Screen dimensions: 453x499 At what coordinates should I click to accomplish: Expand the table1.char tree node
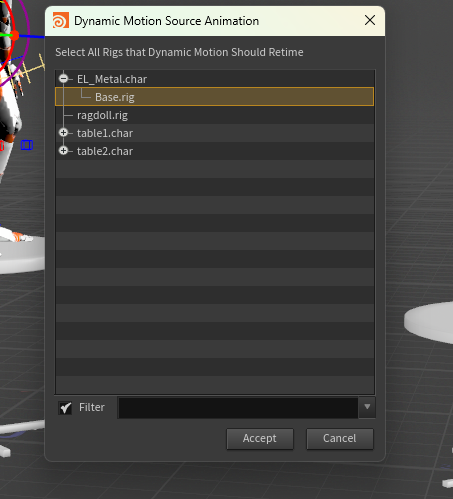click(x=63, y=133)
